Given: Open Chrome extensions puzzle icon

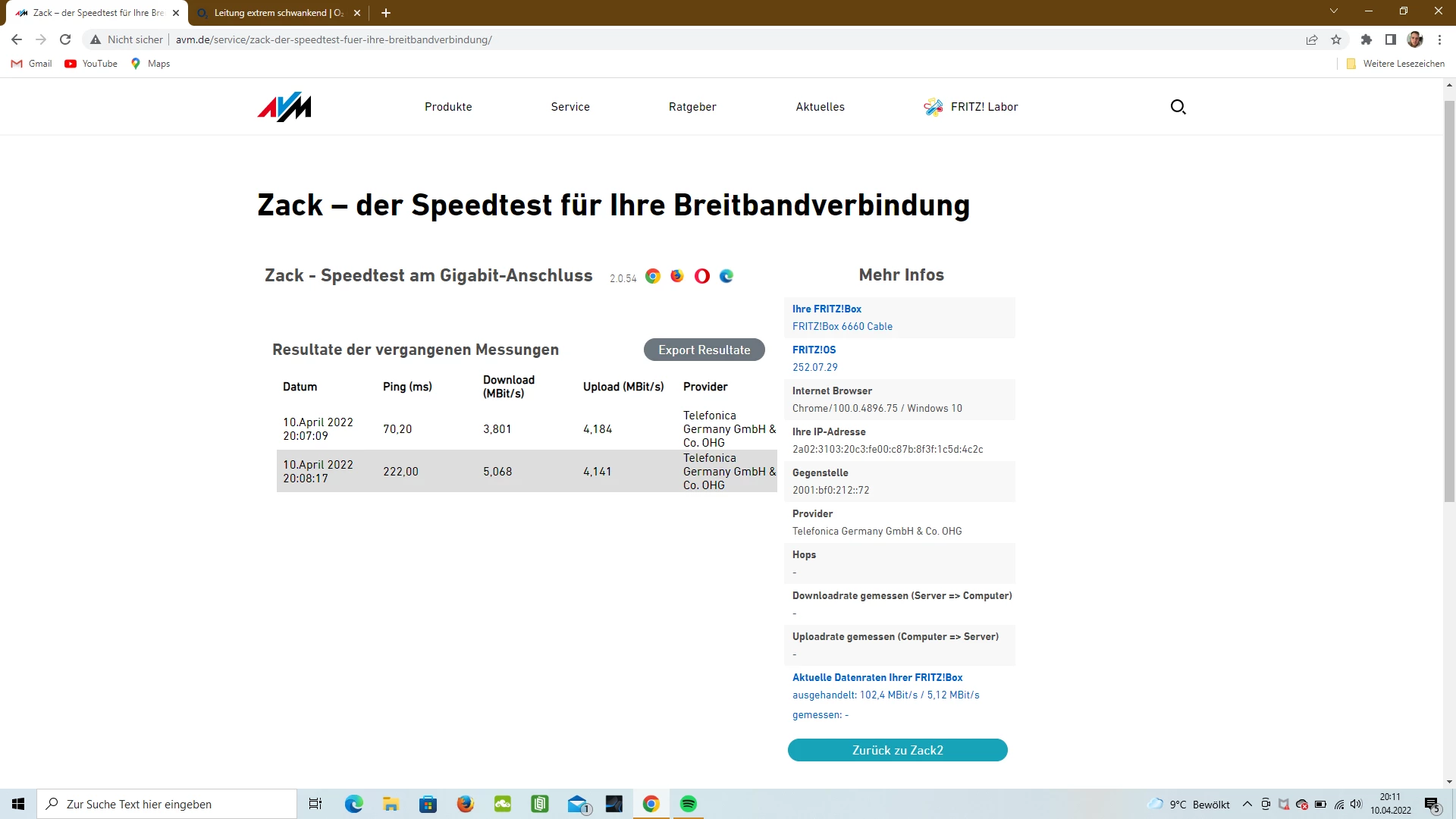Looking at the screenshot, I should [x=1367, y=39].
